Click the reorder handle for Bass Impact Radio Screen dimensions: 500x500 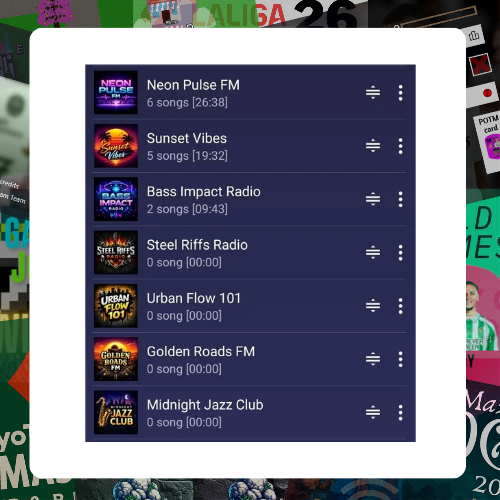pos(373,199)
